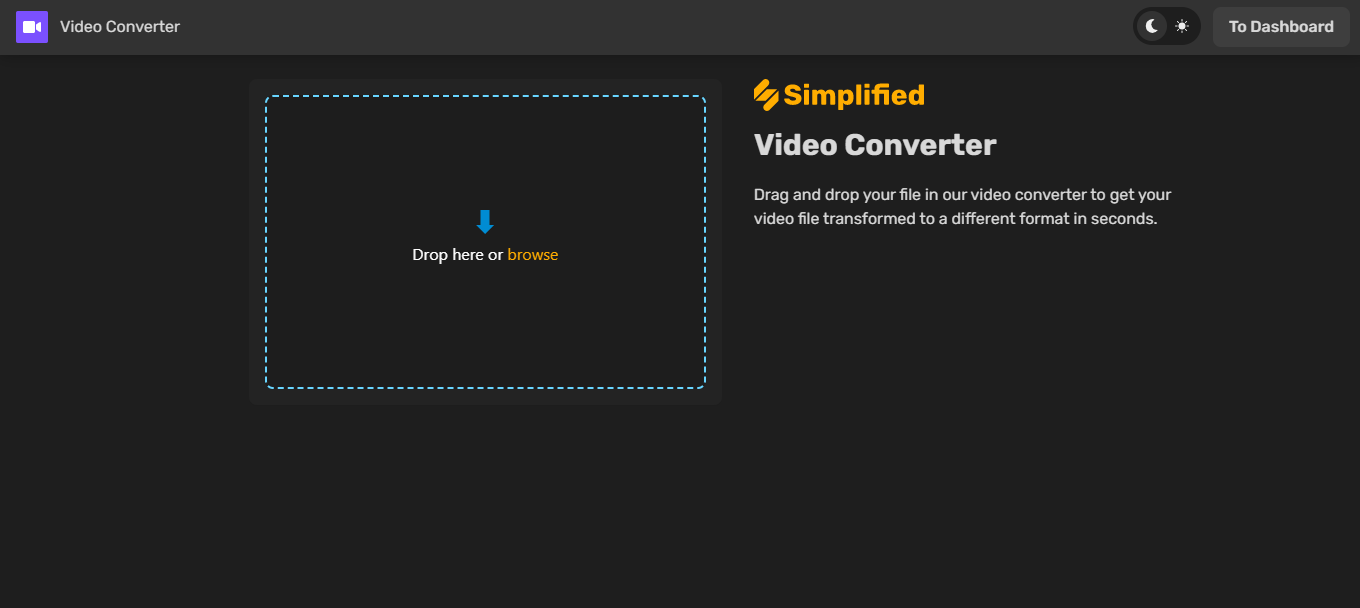Click the Video Converter header title

[x=118, y=26]
